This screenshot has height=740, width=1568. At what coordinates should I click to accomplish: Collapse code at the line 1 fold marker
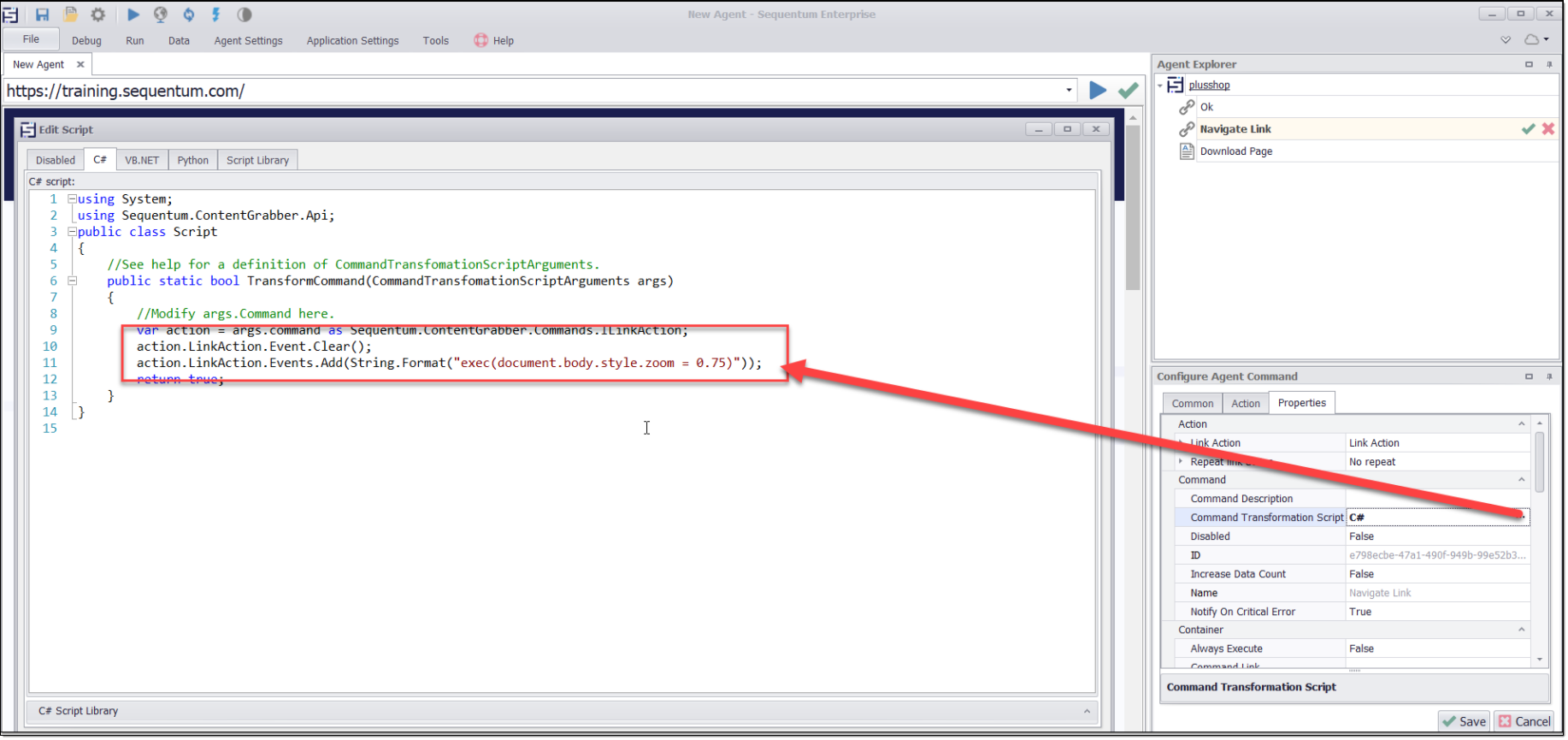73,199
